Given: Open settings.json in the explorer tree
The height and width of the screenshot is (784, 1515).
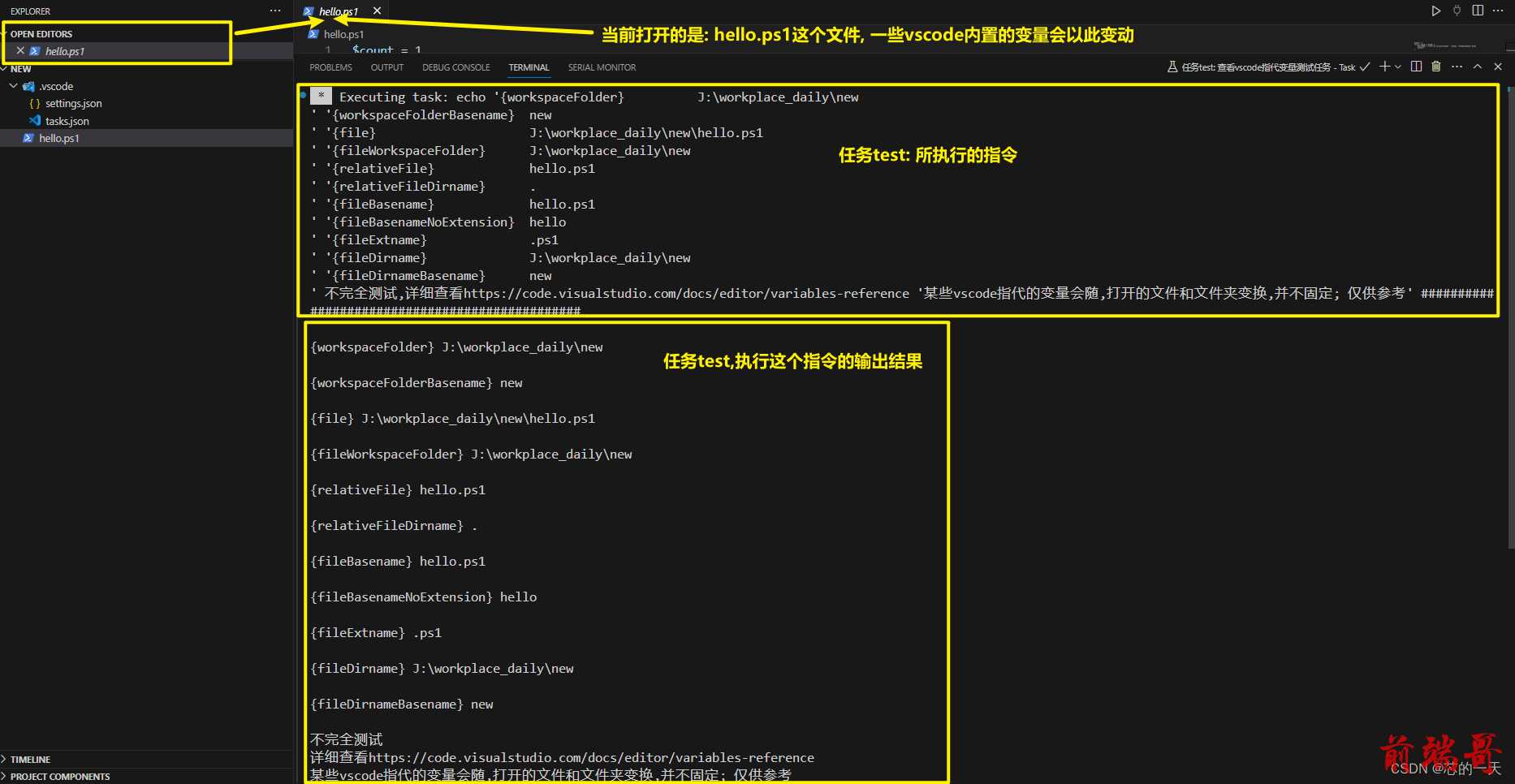Looking at the screenshot, I should pyautogui.click(x=73, y=103).
